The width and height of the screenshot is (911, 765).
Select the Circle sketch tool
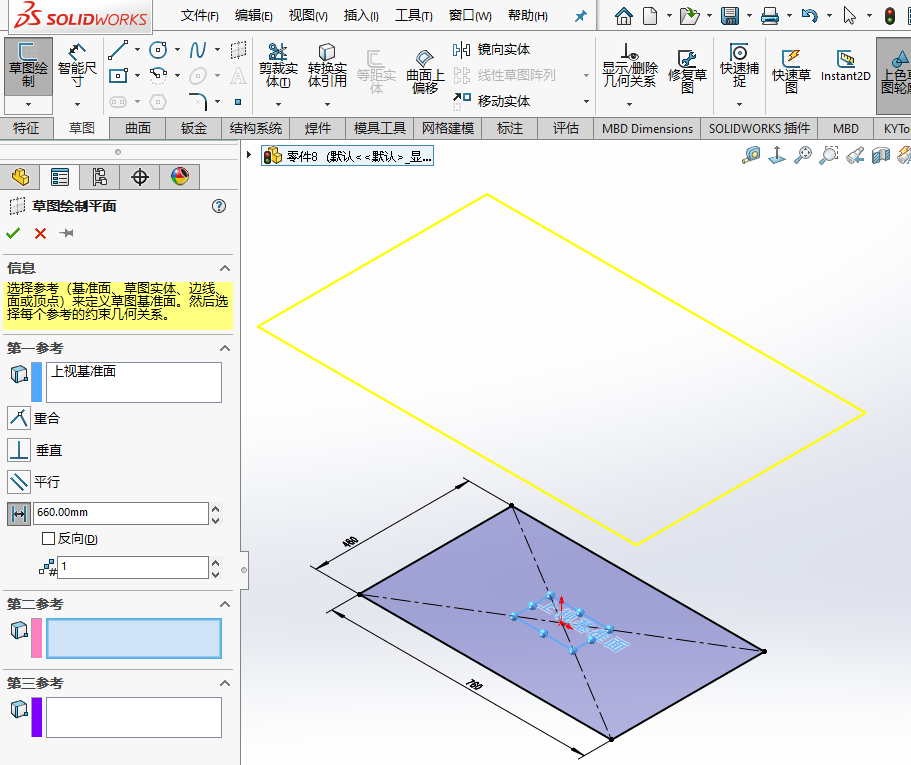(158, 50)
